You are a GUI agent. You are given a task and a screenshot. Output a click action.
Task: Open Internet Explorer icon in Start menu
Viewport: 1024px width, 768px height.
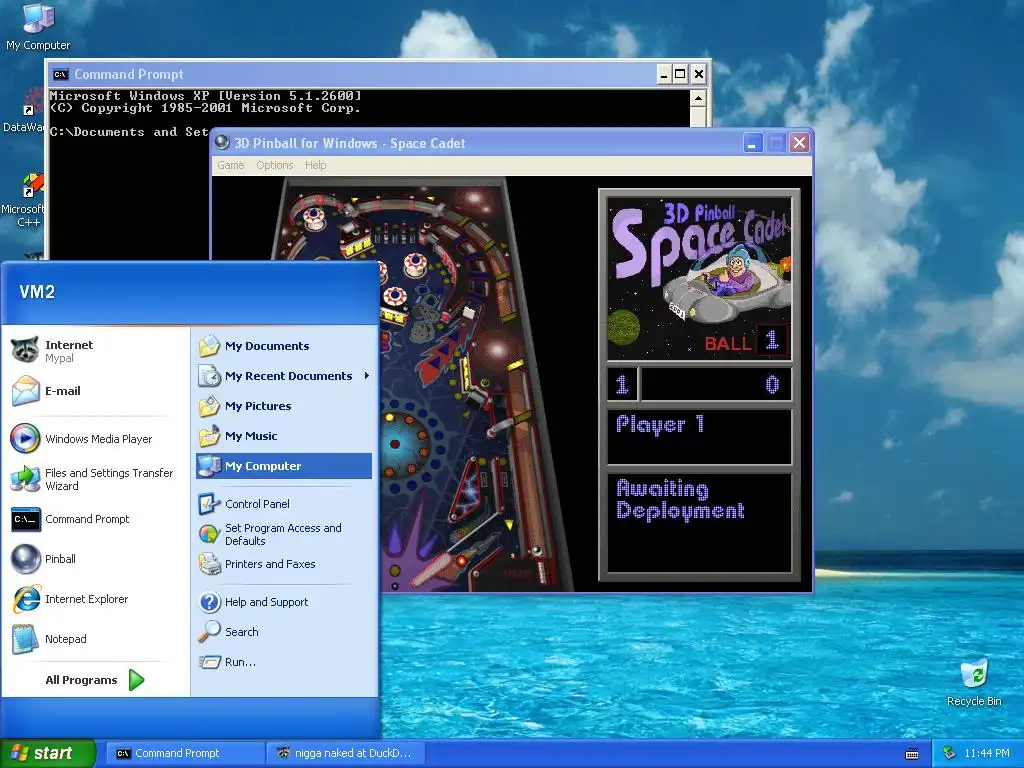coord(25,599)
